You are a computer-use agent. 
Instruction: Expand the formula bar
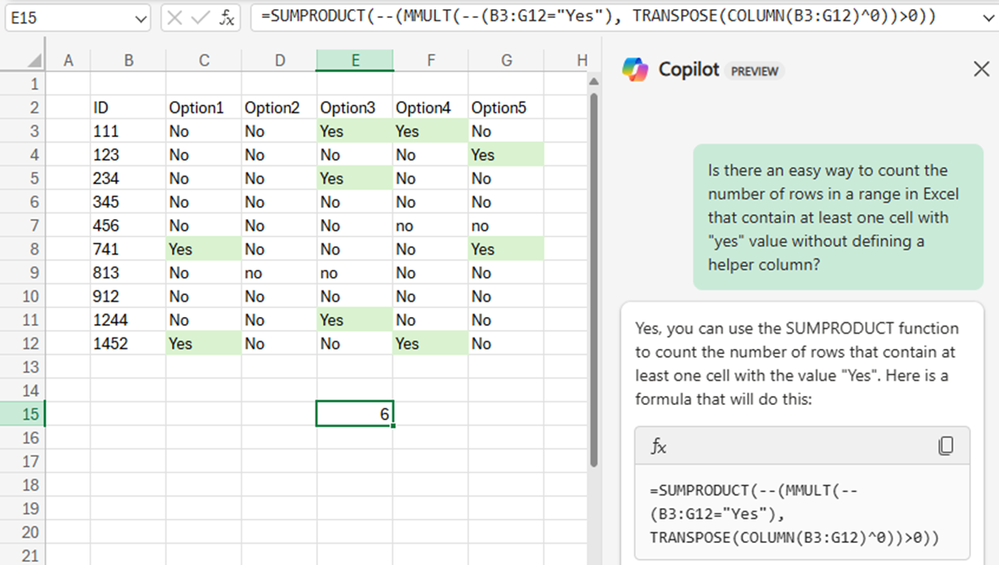988,18
